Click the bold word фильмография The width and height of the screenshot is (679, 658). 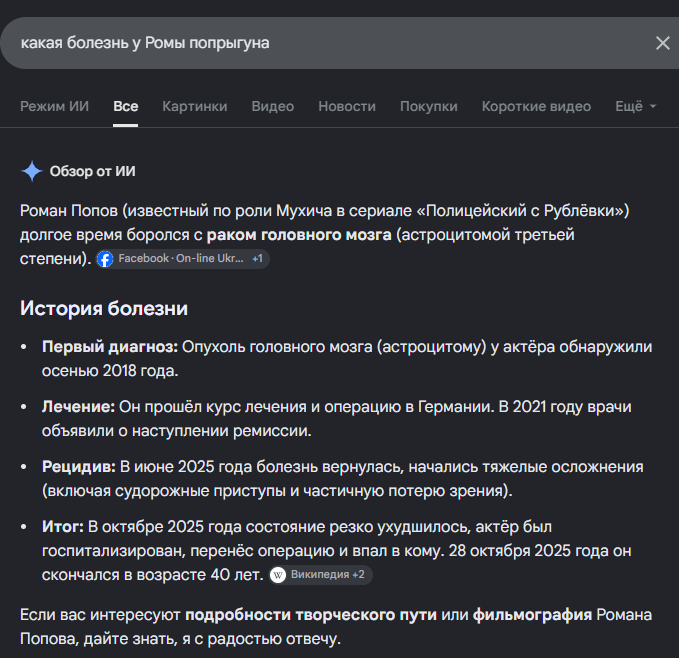click(x=532, y=615)
